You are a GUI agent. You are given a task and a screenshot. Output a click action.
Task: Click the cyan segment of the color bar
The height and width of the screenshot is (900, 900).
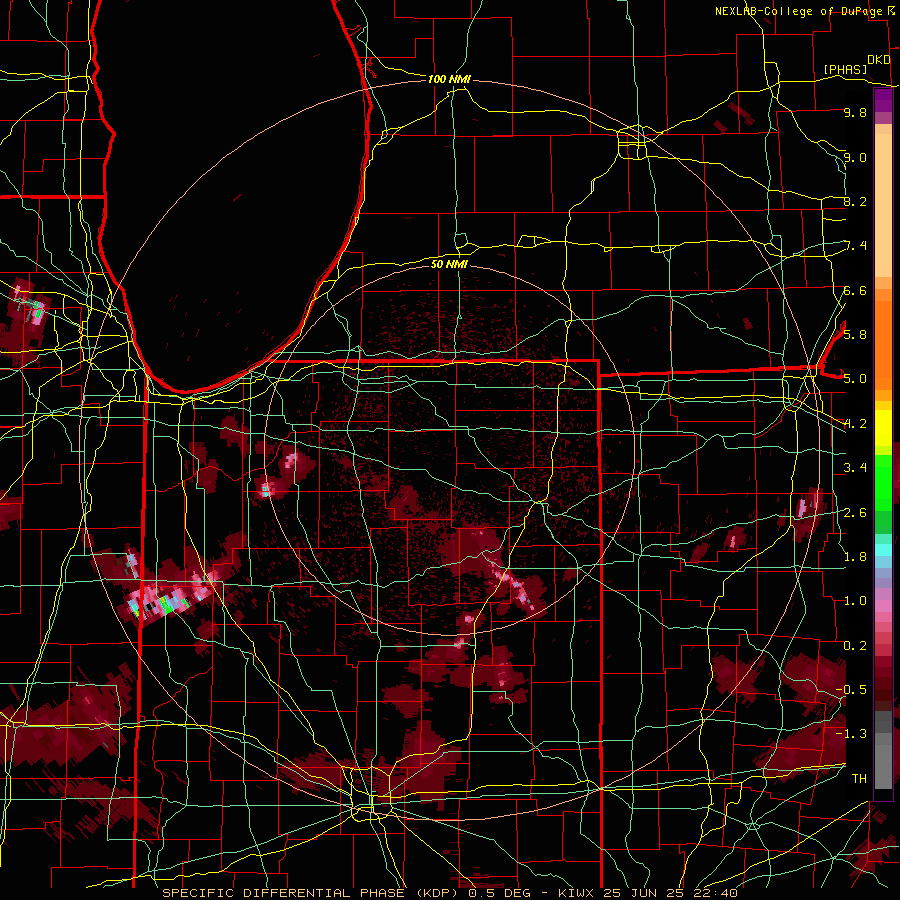883,550
